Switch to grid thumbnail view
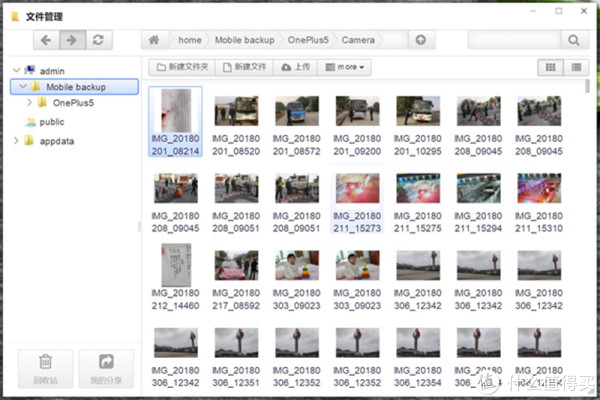 (549, 67)
